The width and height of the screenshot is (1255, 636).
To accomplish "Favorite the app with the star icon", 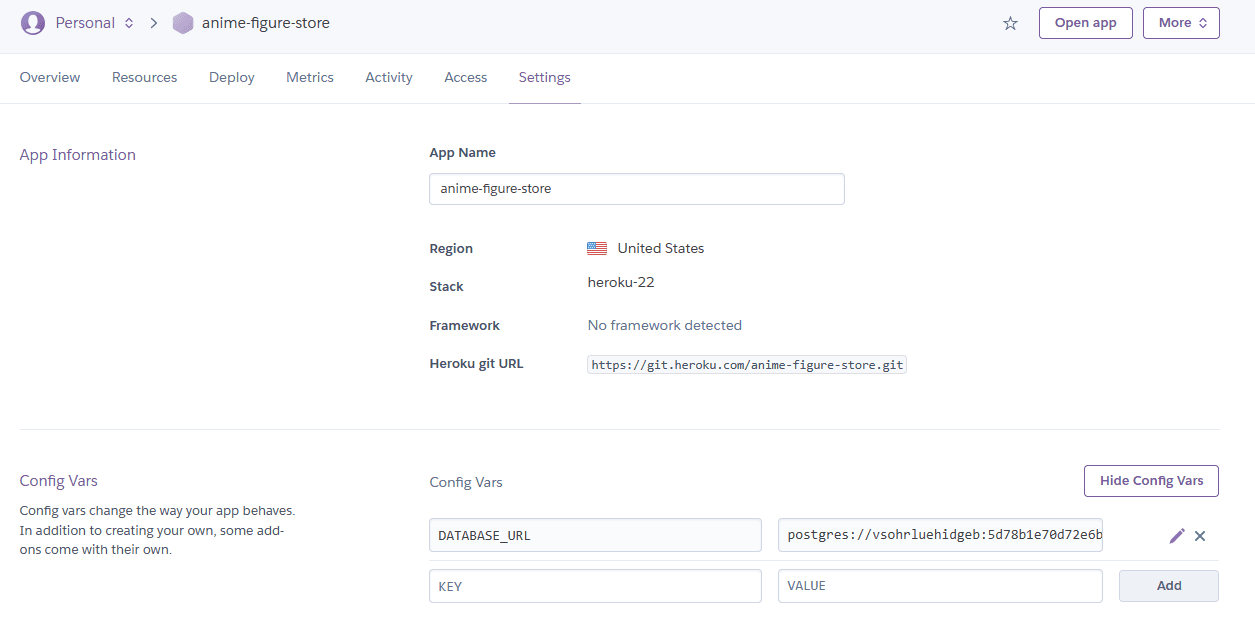I will (x=1010, y=23).
